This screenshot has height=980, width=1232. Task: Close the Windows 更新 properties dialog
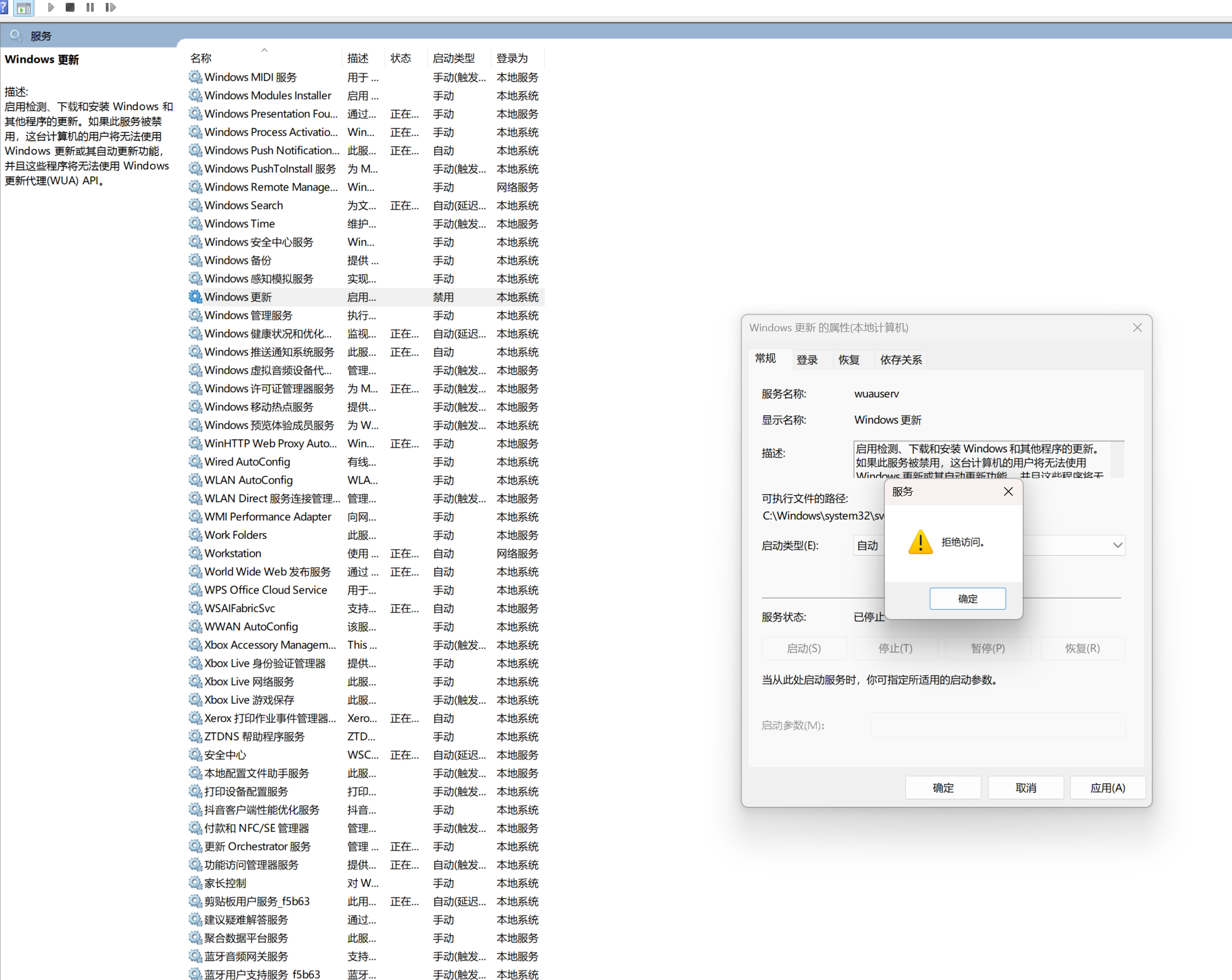[x=1137, y=328]
